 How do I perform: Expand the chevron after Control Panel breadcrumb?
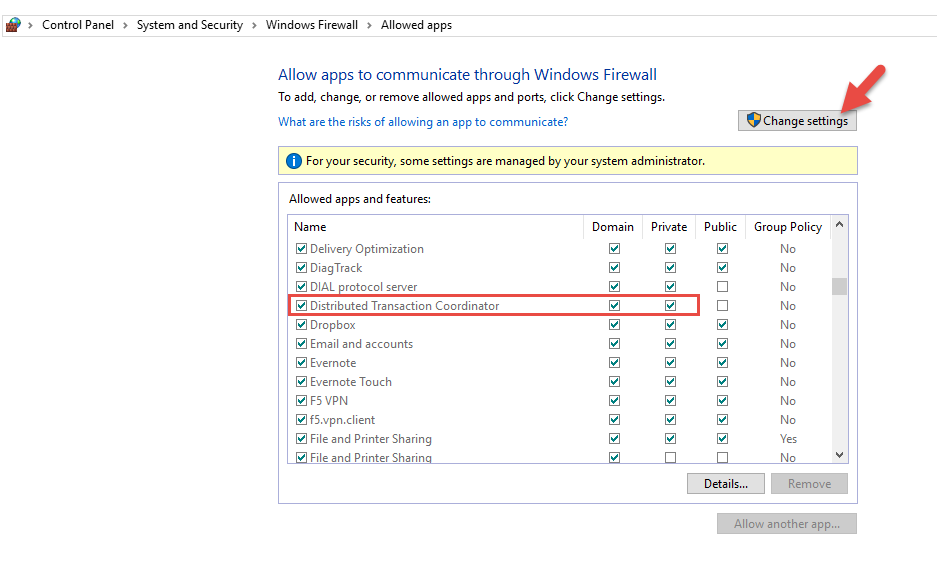tap(127, 25)
